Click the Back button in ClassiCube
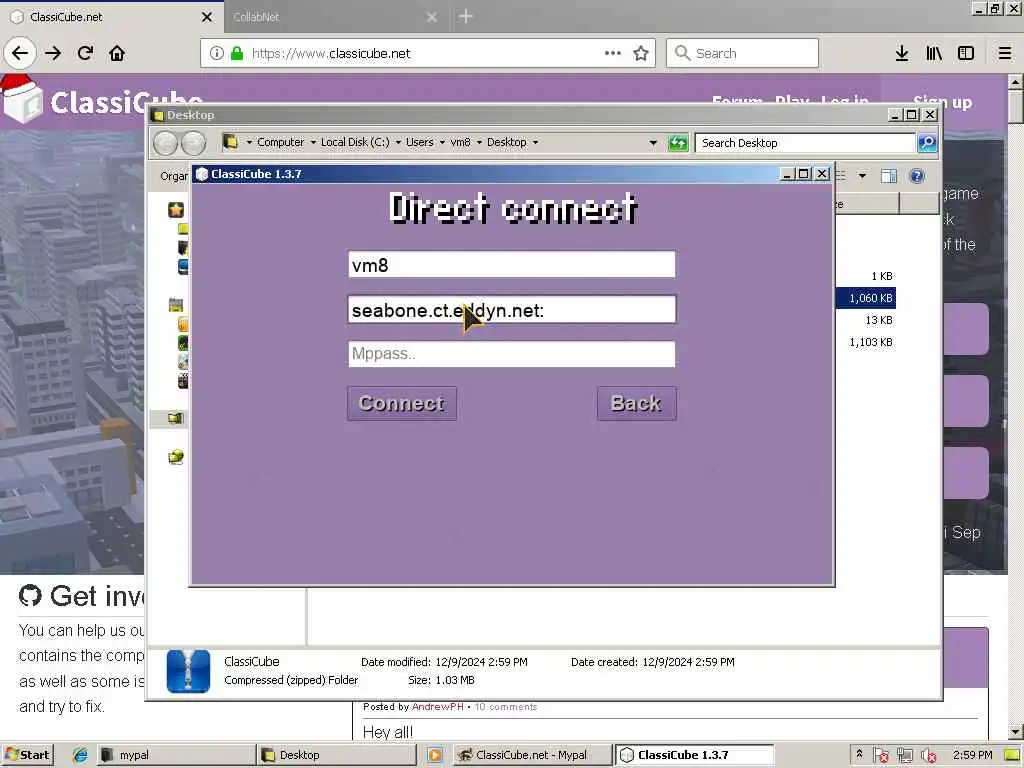Viewport: 1024px width, 768px height. [636, 404]
